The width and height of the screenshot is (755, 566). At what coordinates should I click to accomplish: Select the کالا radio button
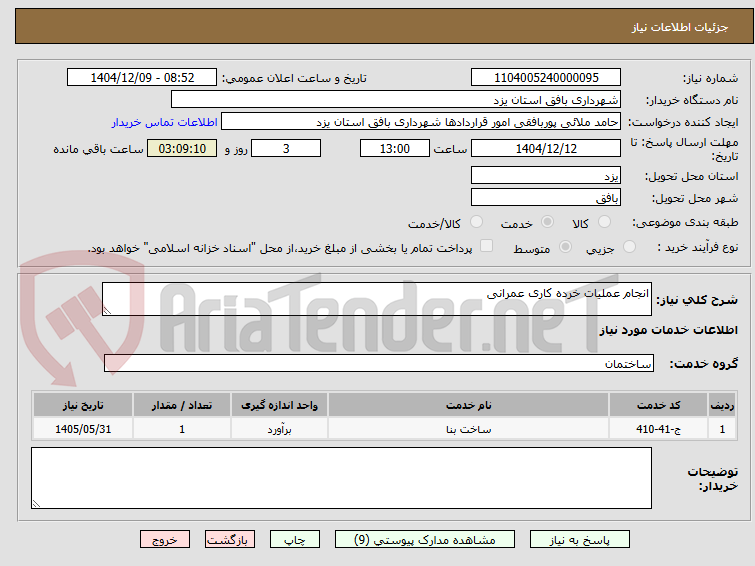(x=604, y=222)
